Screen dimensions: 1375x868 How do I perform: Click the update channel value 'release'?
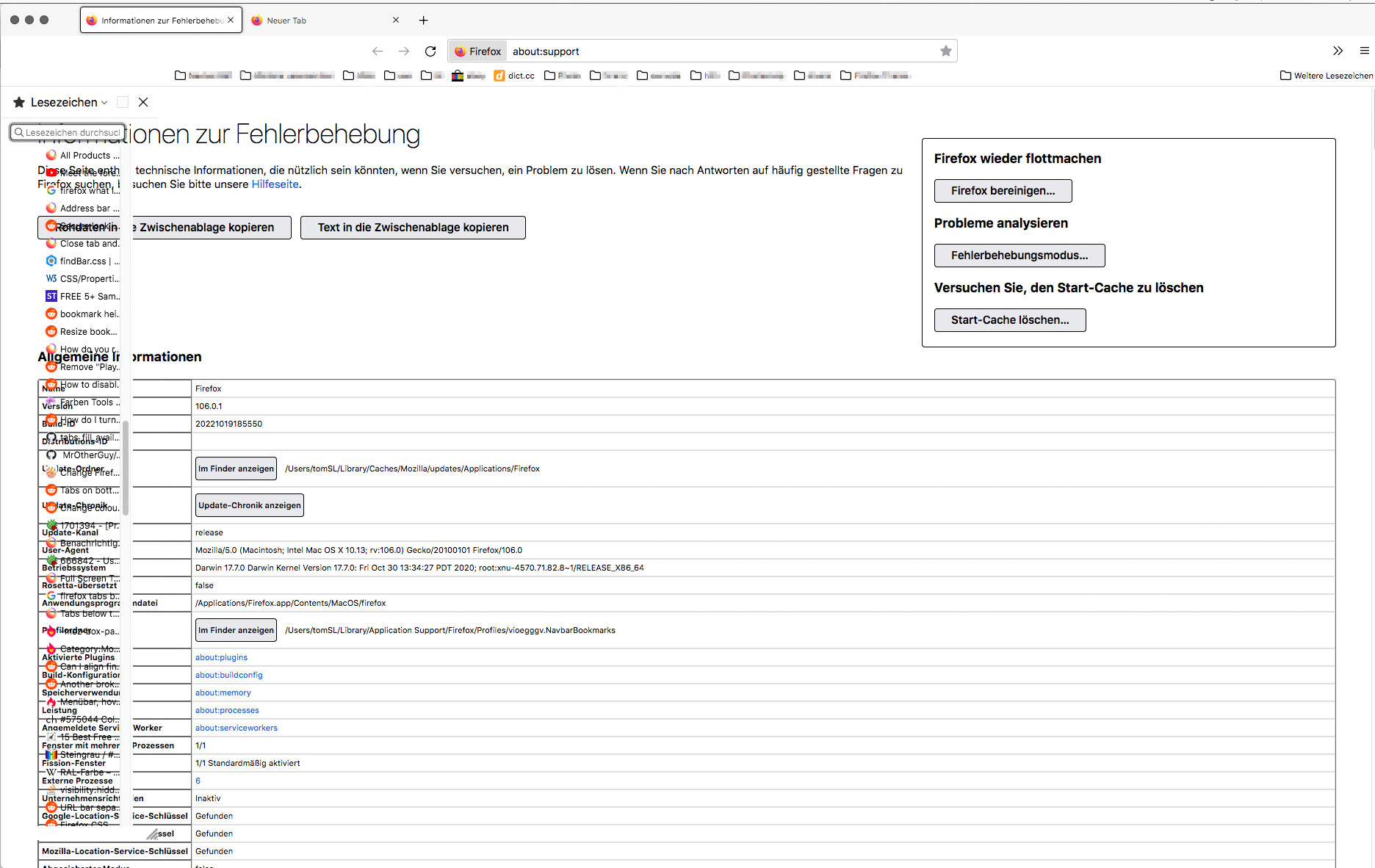point(209,532)
